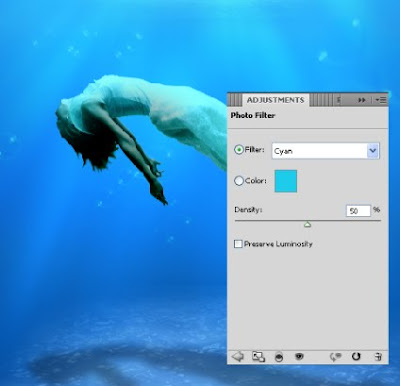Click the Density slider handle
Screen dimensions: 400x386
(307, 225)
